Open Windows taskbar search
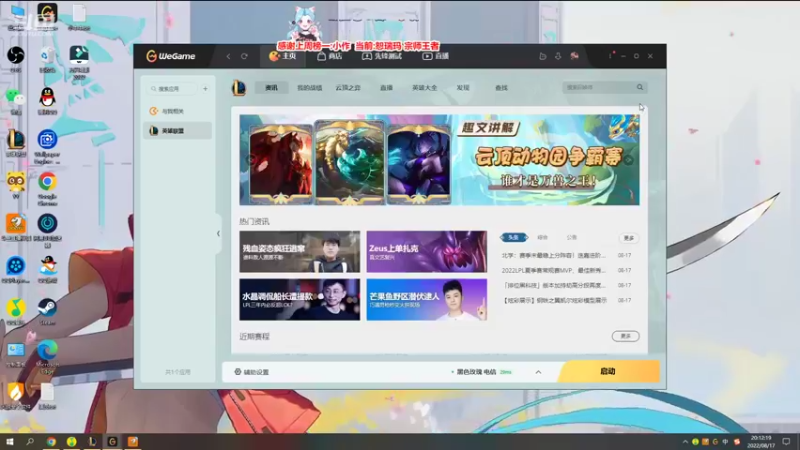Image resolution: width=800 pixels, height=450 pixels. coord(30,441)
